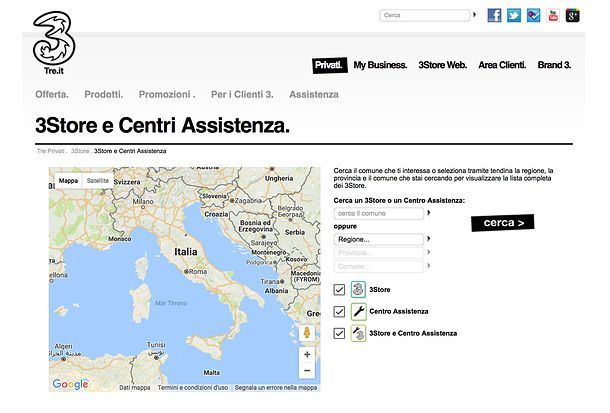Click the cerca > button

click(x=503, y=223)
